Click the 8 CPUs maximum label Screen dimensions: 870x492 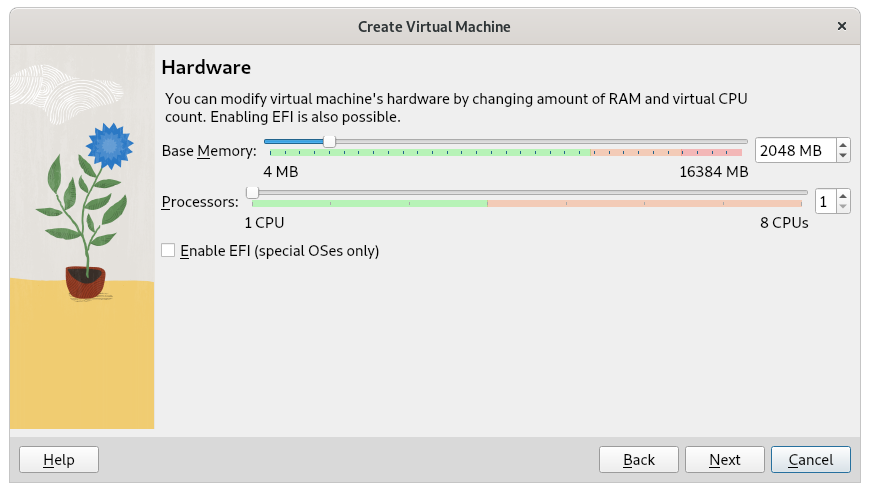pos(784,223)
